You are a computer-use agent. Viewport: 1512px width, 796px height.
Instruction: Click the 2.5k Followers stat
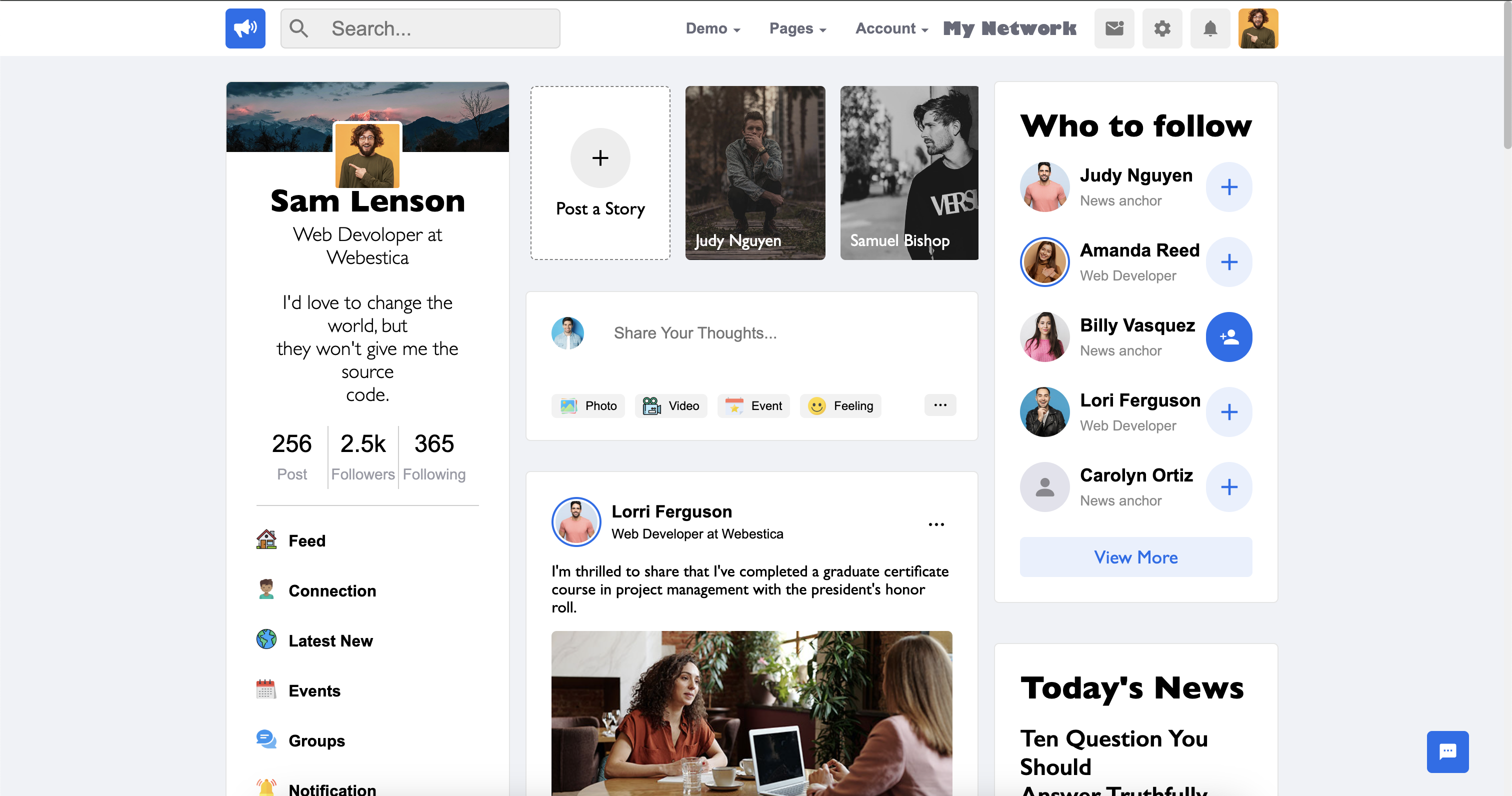[x=362, y=456]
